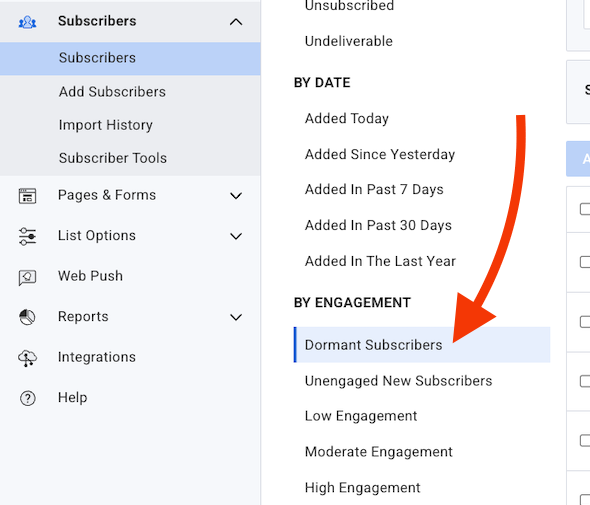
Task: Select the List Options menu
Action: pyautogui.click(x=97, y=236)
